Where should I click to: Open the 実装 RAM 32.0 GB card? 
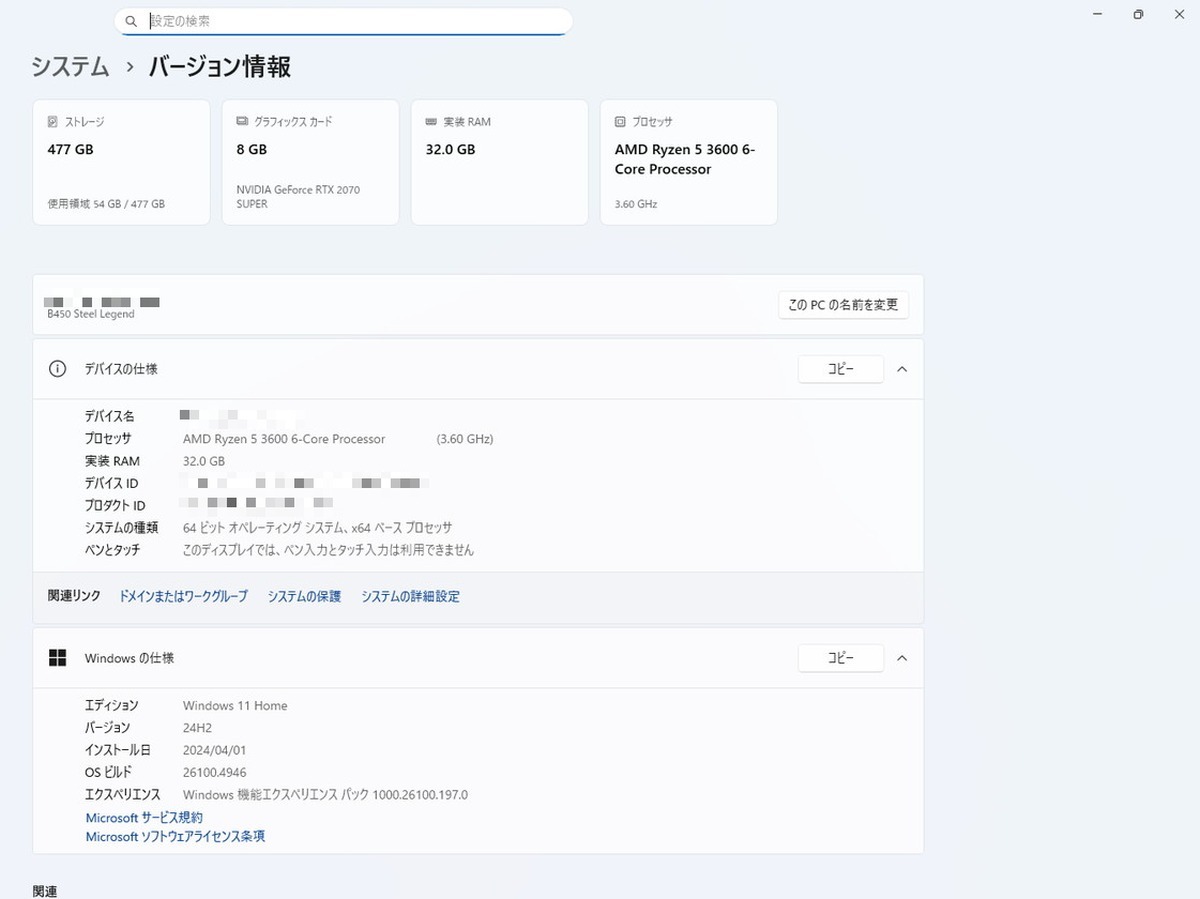point(499,162)
